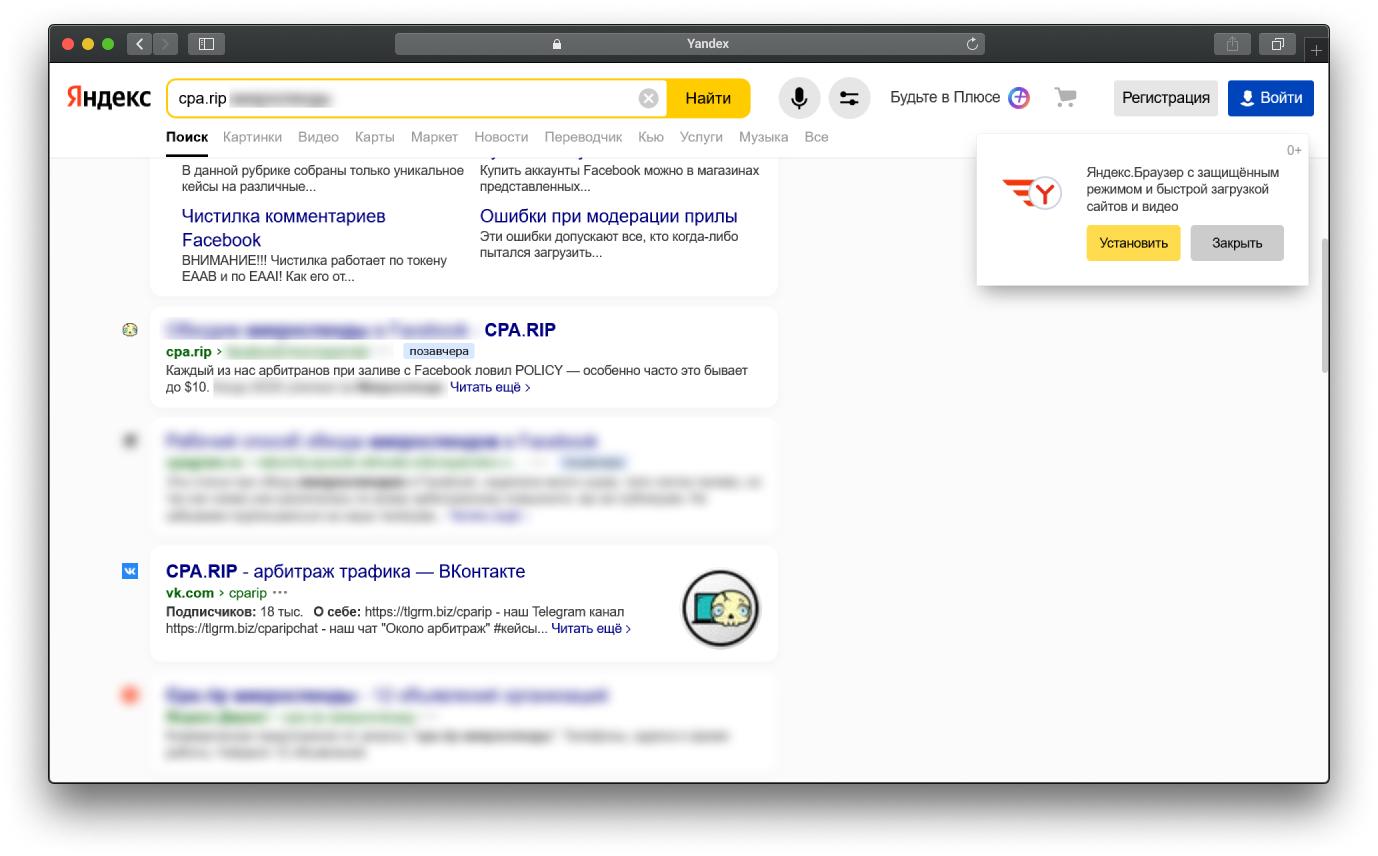1378x856 pixels.
Task: Click Установить in the browser popup
Action: (x=1133, y=243)
